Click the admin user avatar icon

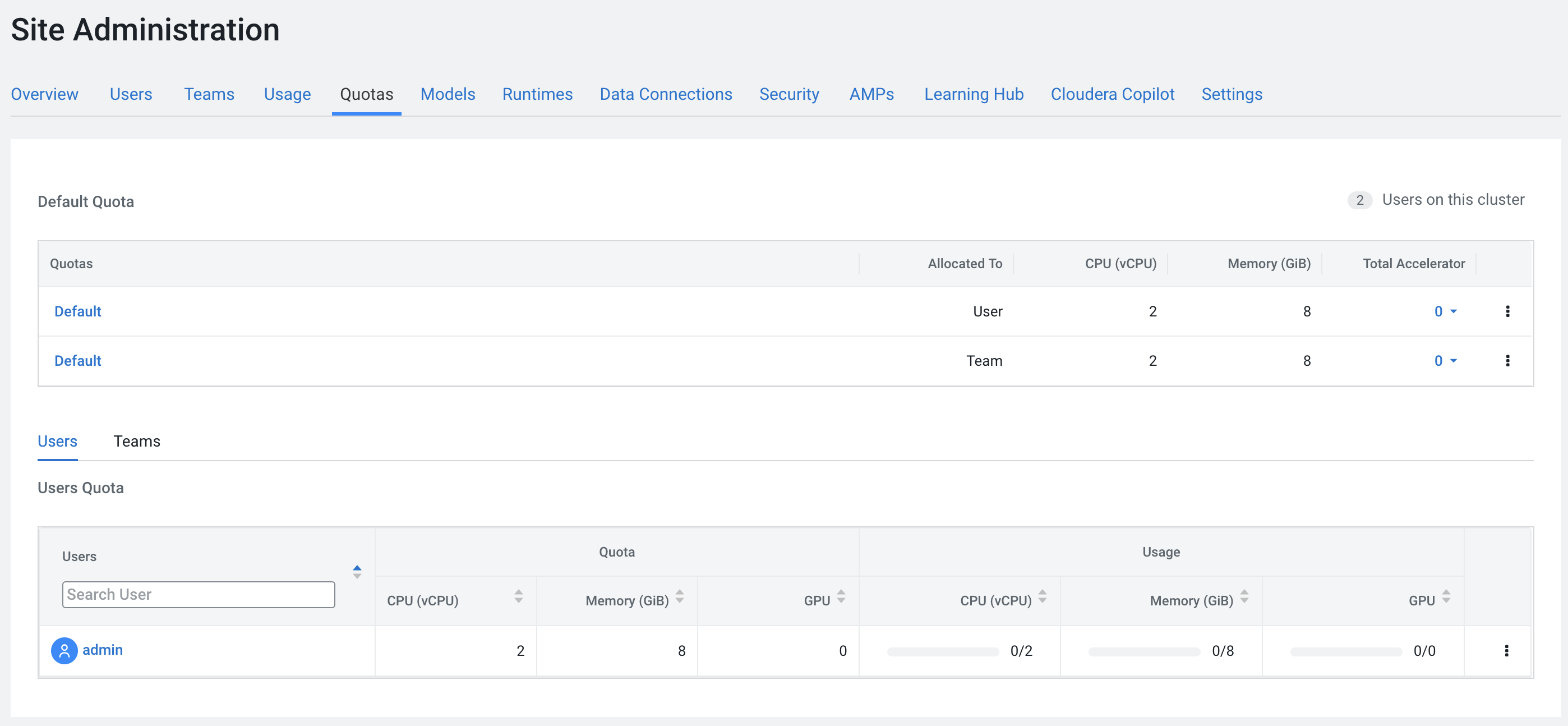coord(64,650)
